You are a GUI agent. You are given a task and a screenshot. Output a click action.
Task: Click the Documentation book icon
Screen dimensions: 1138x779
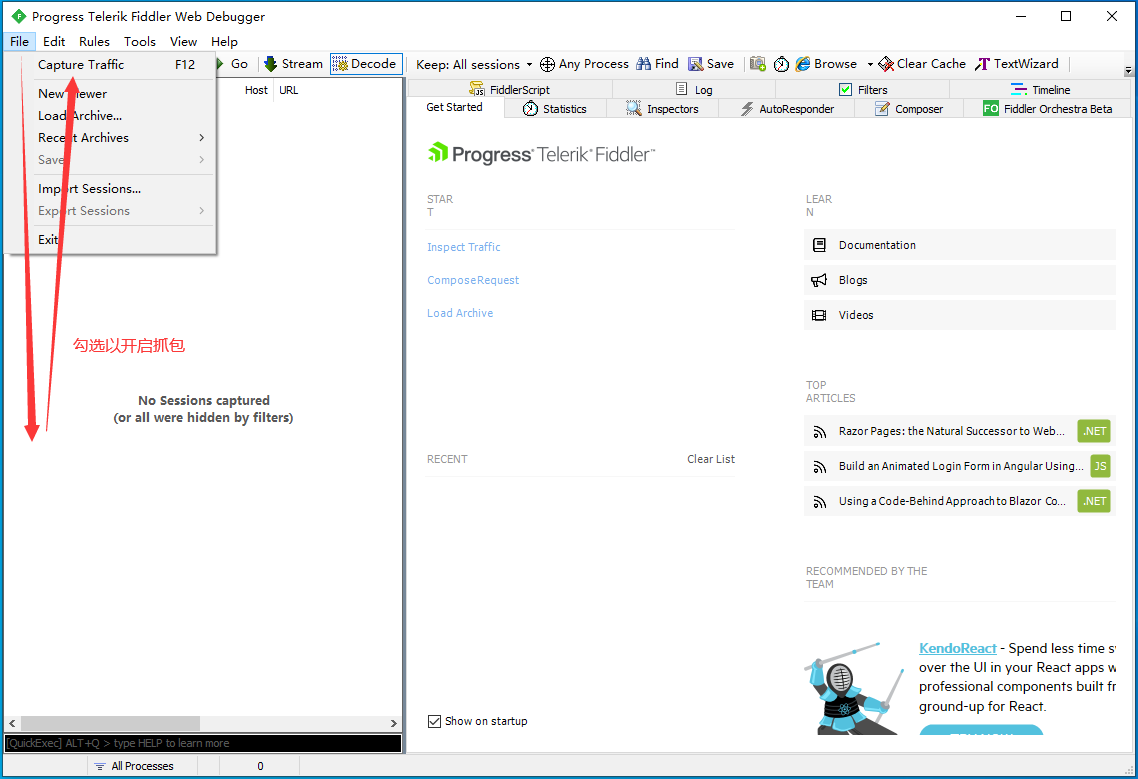819,245
